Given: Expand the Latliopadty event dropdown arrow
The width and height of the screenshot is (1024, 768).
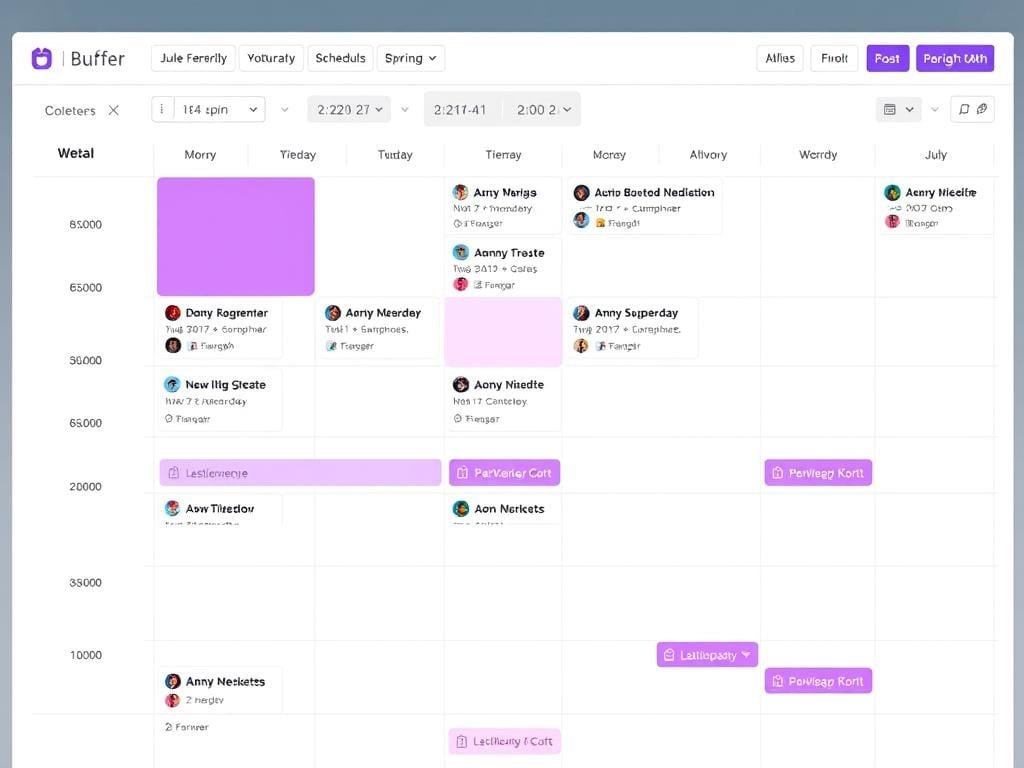Looking at the screenshot, I should [746, 655].
